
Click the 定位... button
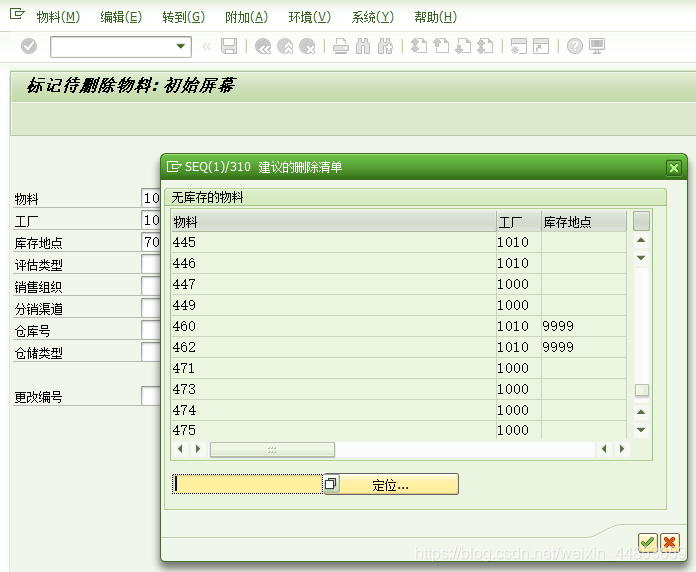[397, 484]
